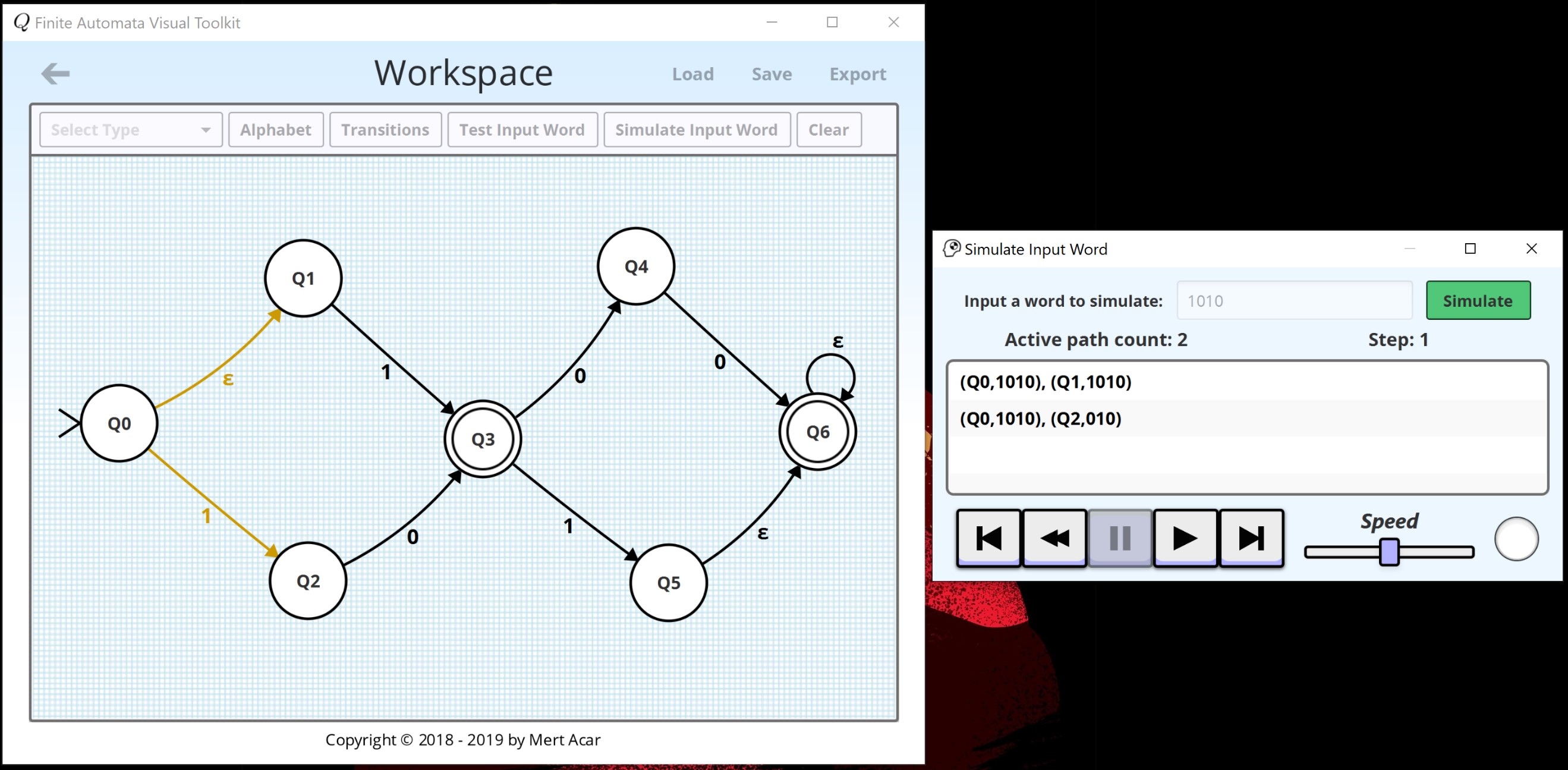1568x770 pixels.
Task: Click the circular control beside the Speed slider
Action: click(x=1516, y=538)
